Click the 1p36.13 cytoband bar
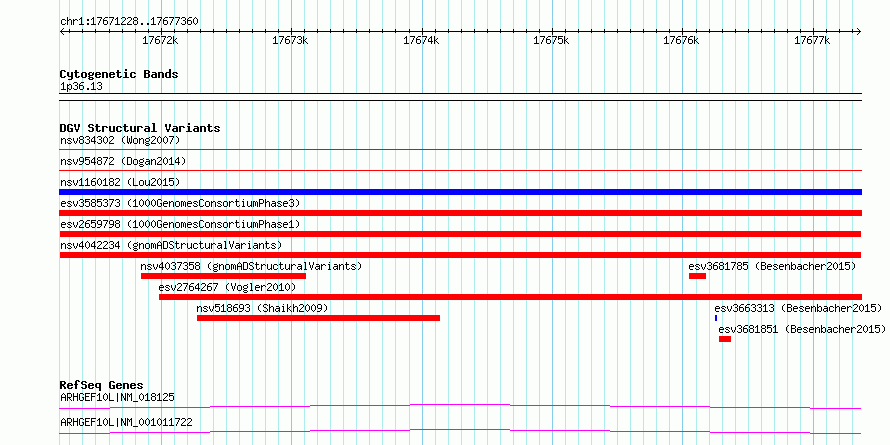 pyautogui.click(x=460, y=96)
